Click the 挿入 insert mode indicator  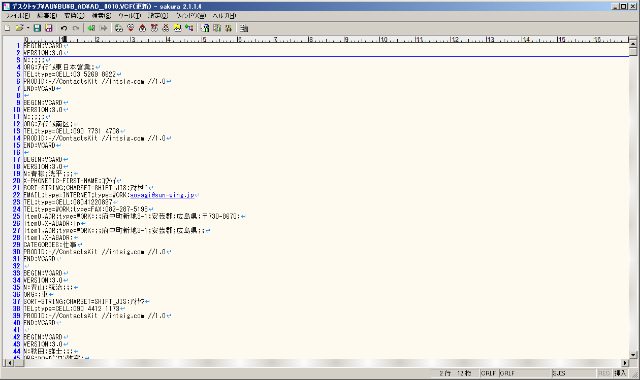click(620, 373)
